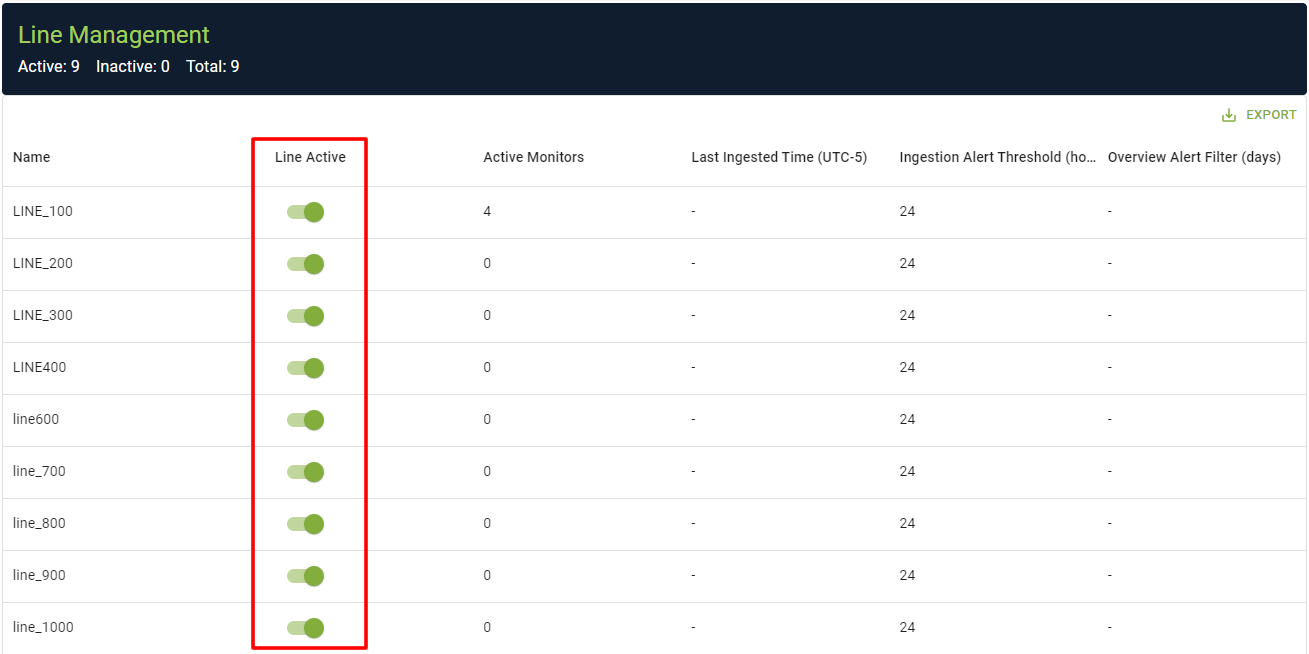Toggle line_800 active state

click(x=306, y=524)
